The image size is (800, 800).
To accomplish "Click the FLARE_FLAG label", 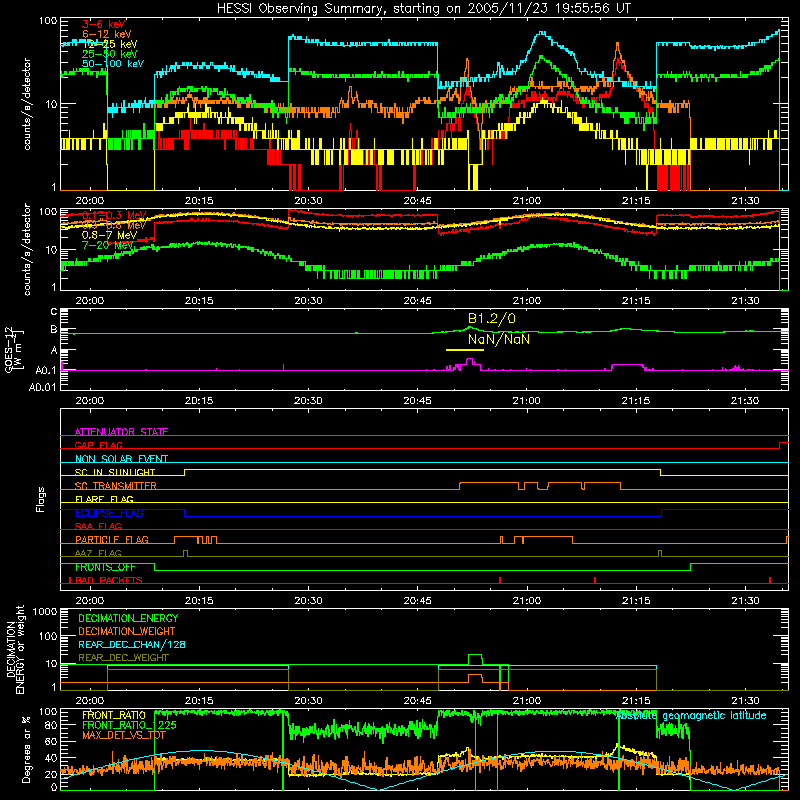I will [104, 499].
